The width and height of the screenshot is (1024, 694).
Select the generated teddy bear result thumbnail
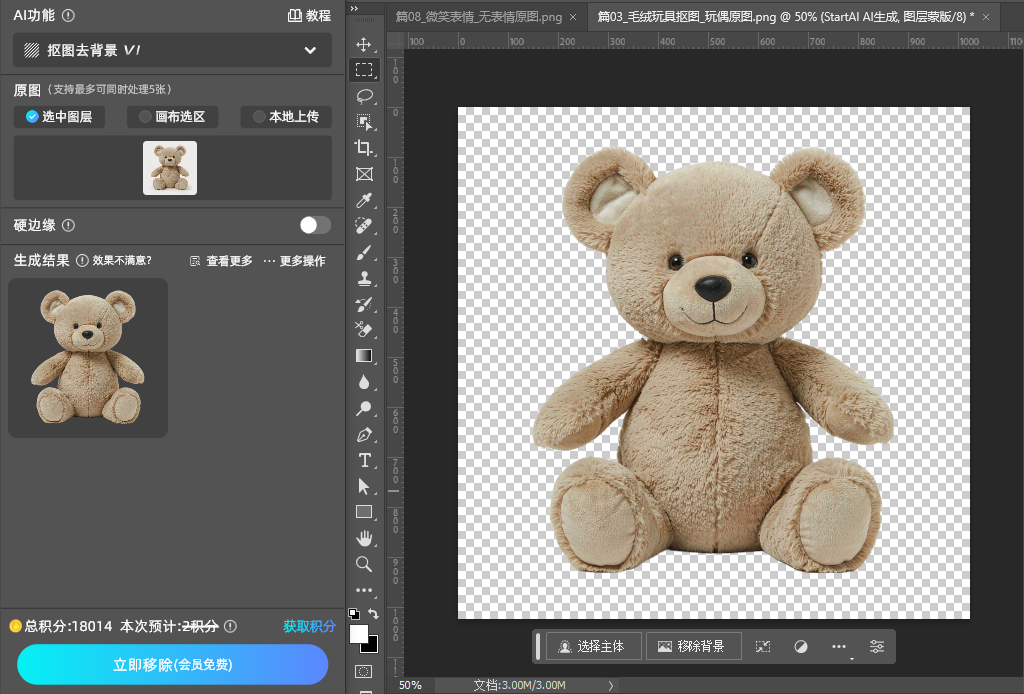click(88, 358)
